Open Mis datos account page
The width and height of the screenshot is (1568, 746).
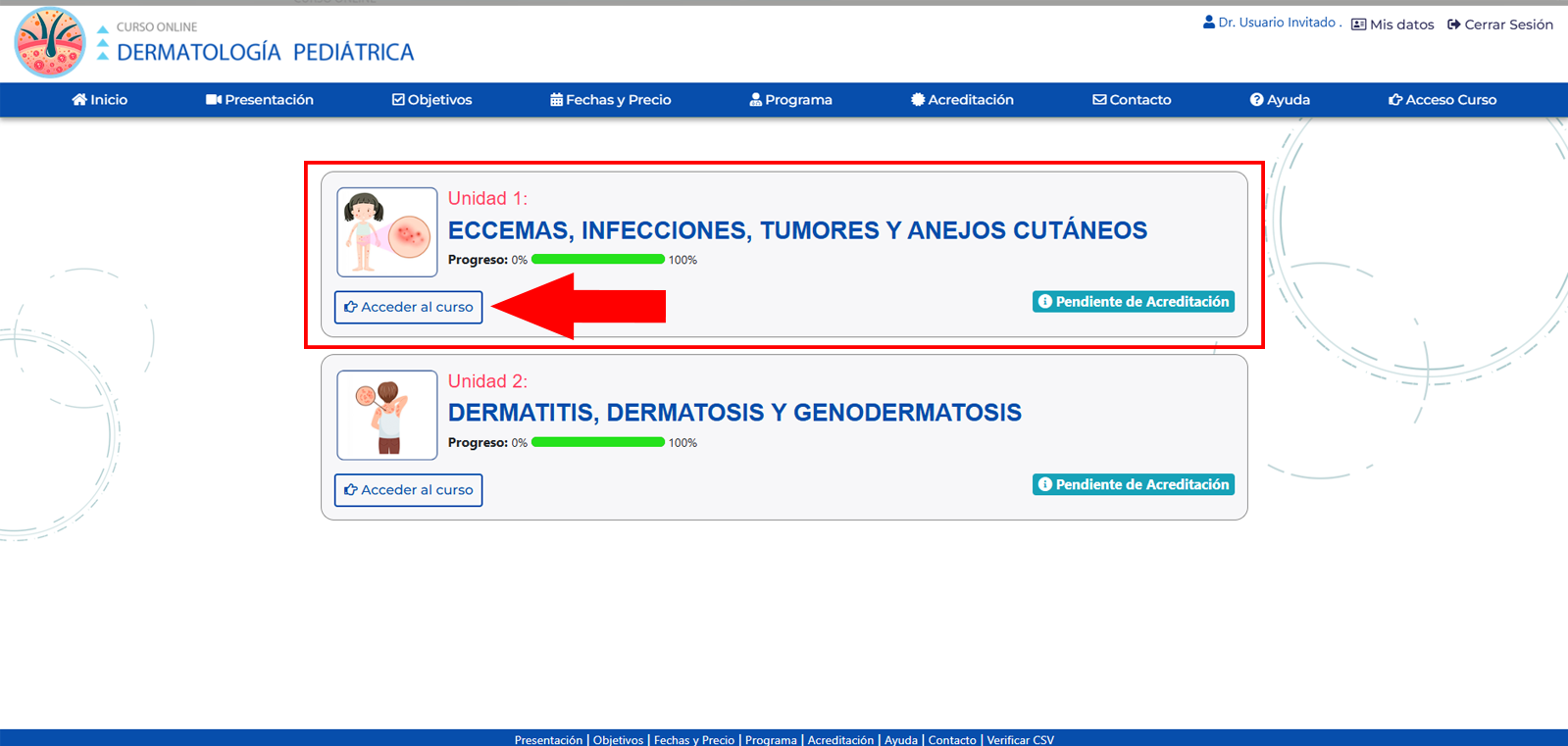pyautogui.click(x=1392, y=25)
